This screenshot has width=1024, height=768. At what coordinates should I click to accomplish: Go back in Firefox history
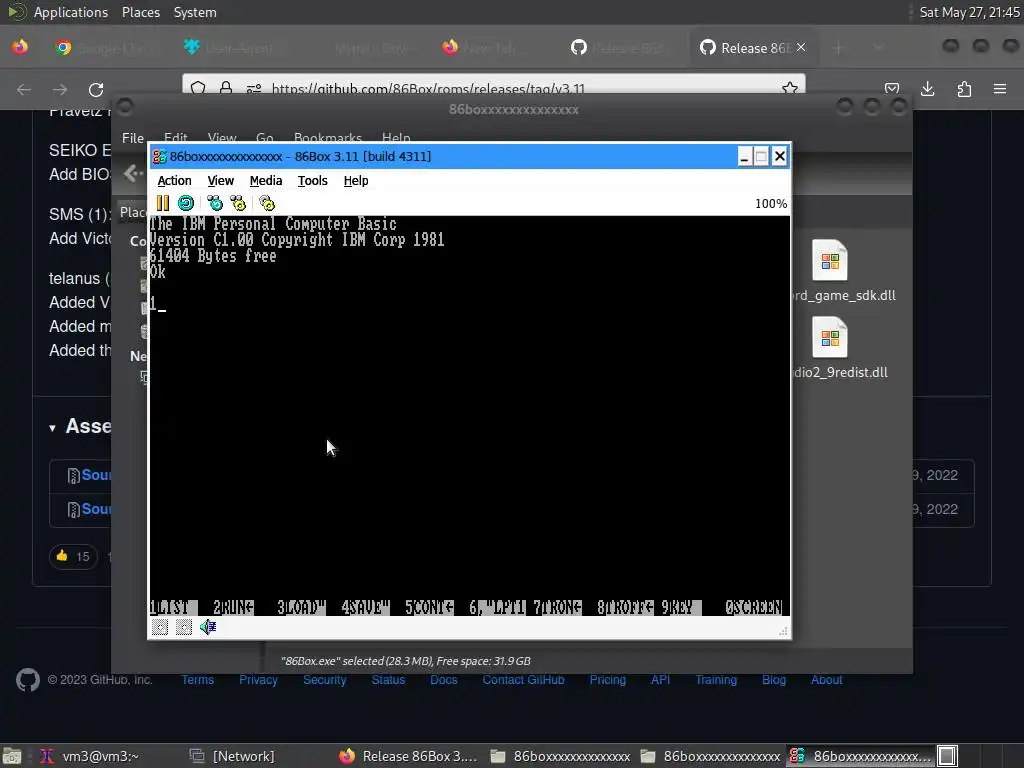pos(24,89)
